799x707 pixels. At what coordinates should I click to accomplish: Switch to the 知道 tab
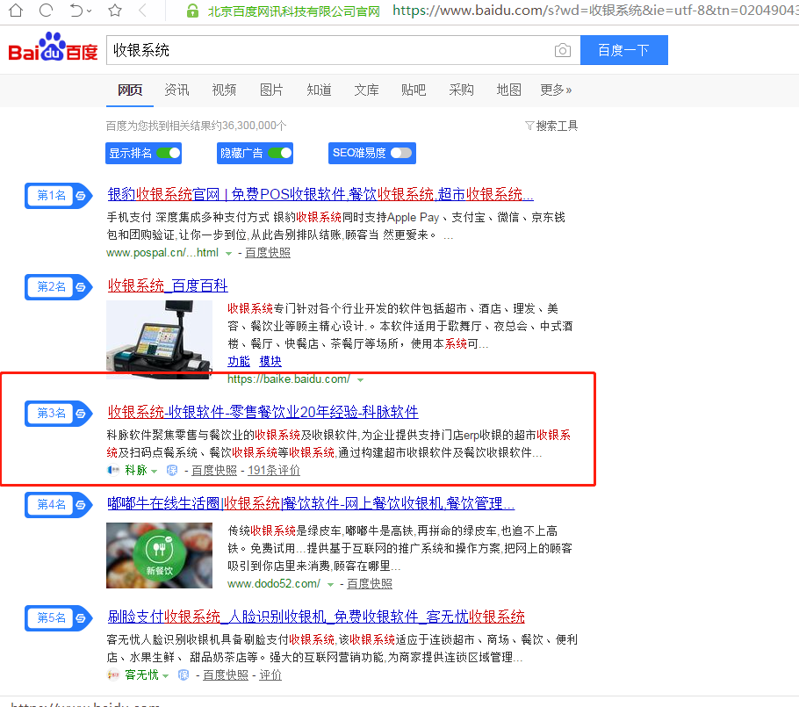pyautogui.click(x=319, y=90)
